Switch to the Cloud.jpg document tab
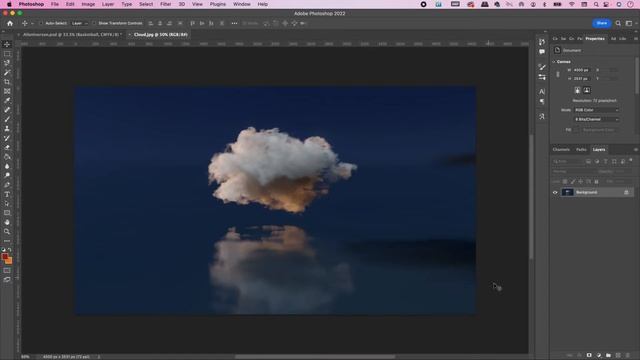The width and height of the screenshot is (640, 360). (160, 35)
